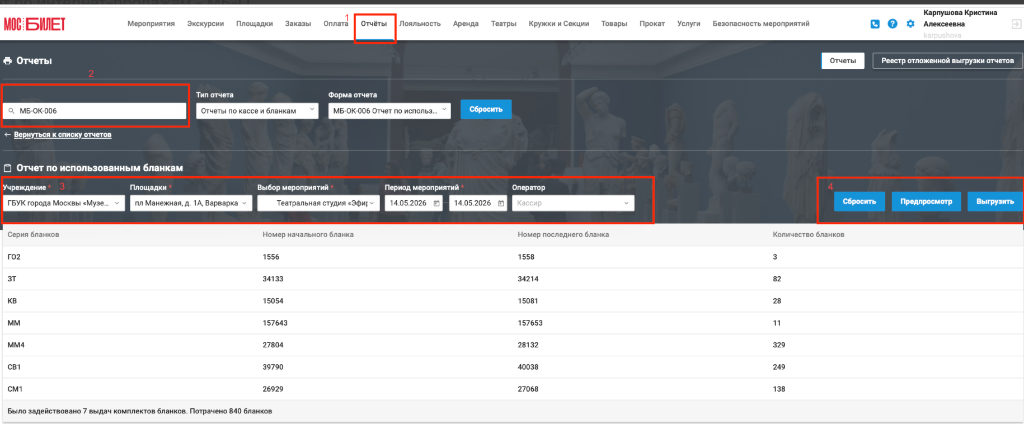Open the Площадки dropdown

pos(191,203)
